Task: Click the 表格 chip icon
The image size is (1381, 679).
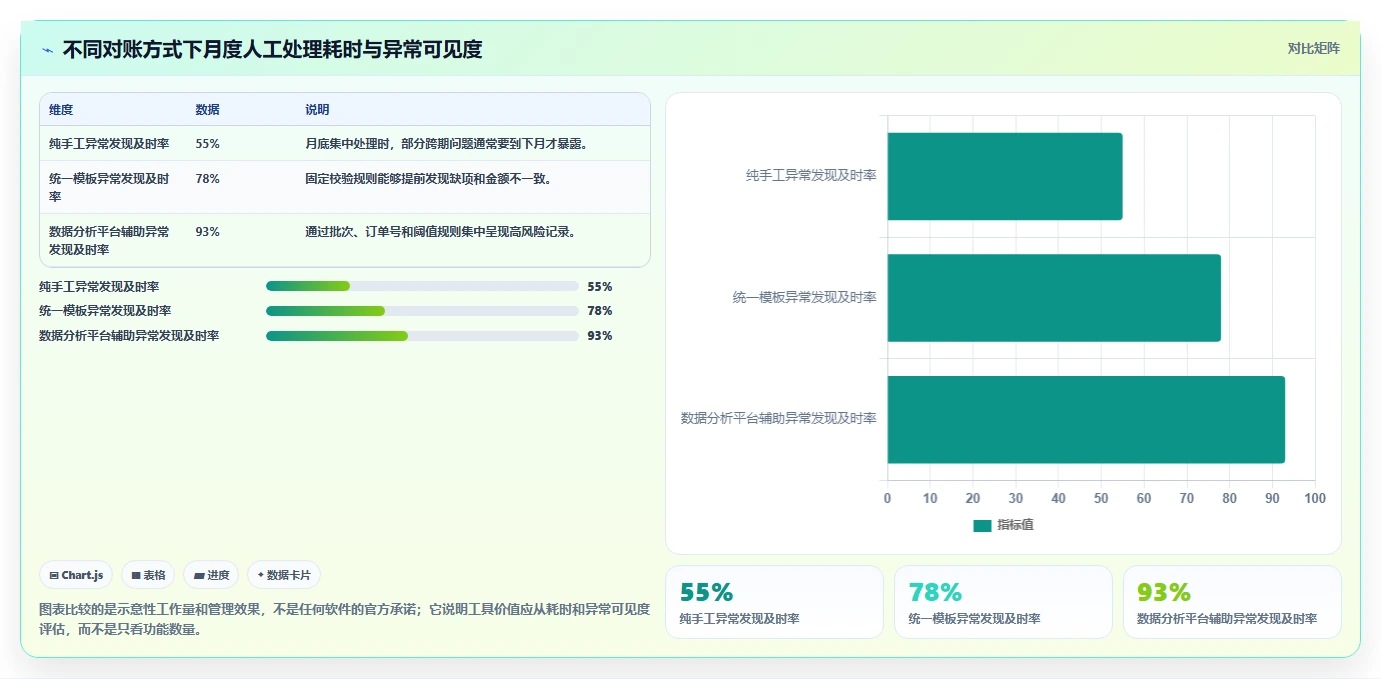Action: point(136,575)
